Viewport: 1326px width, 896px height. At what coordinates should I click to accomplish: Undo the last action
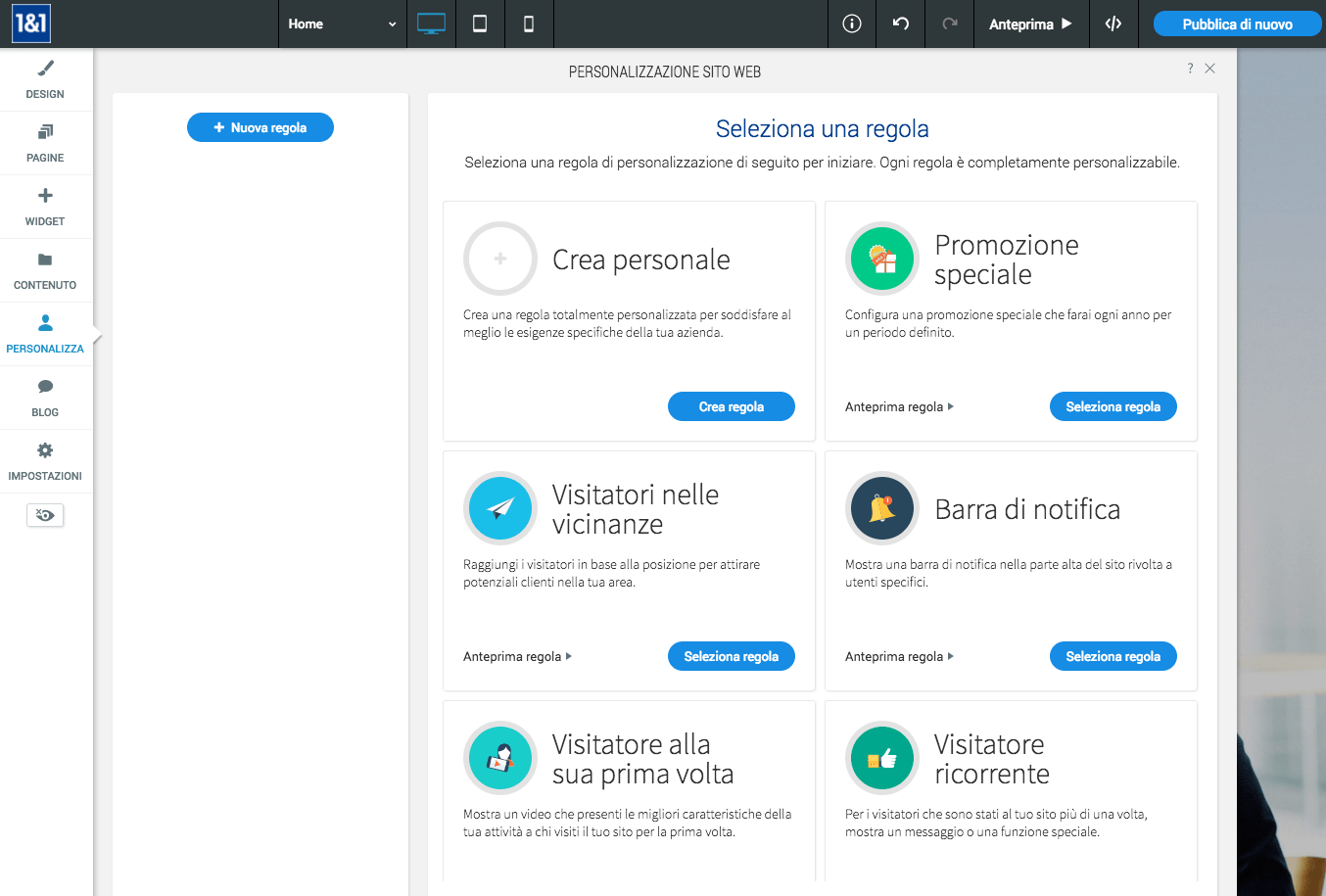[901, 24]
